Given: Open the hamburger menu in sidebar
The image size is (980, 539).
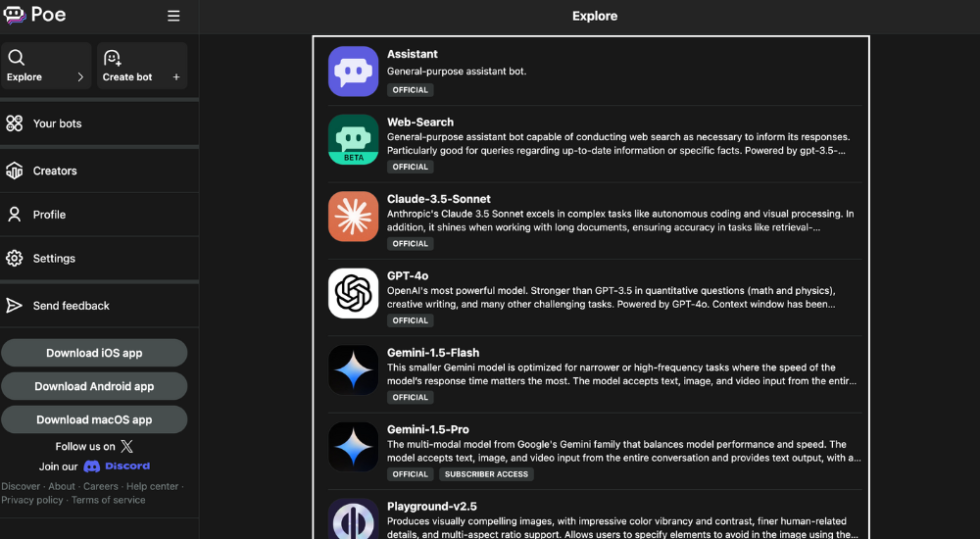Looking at the screenshot, I should coord(174,16).
